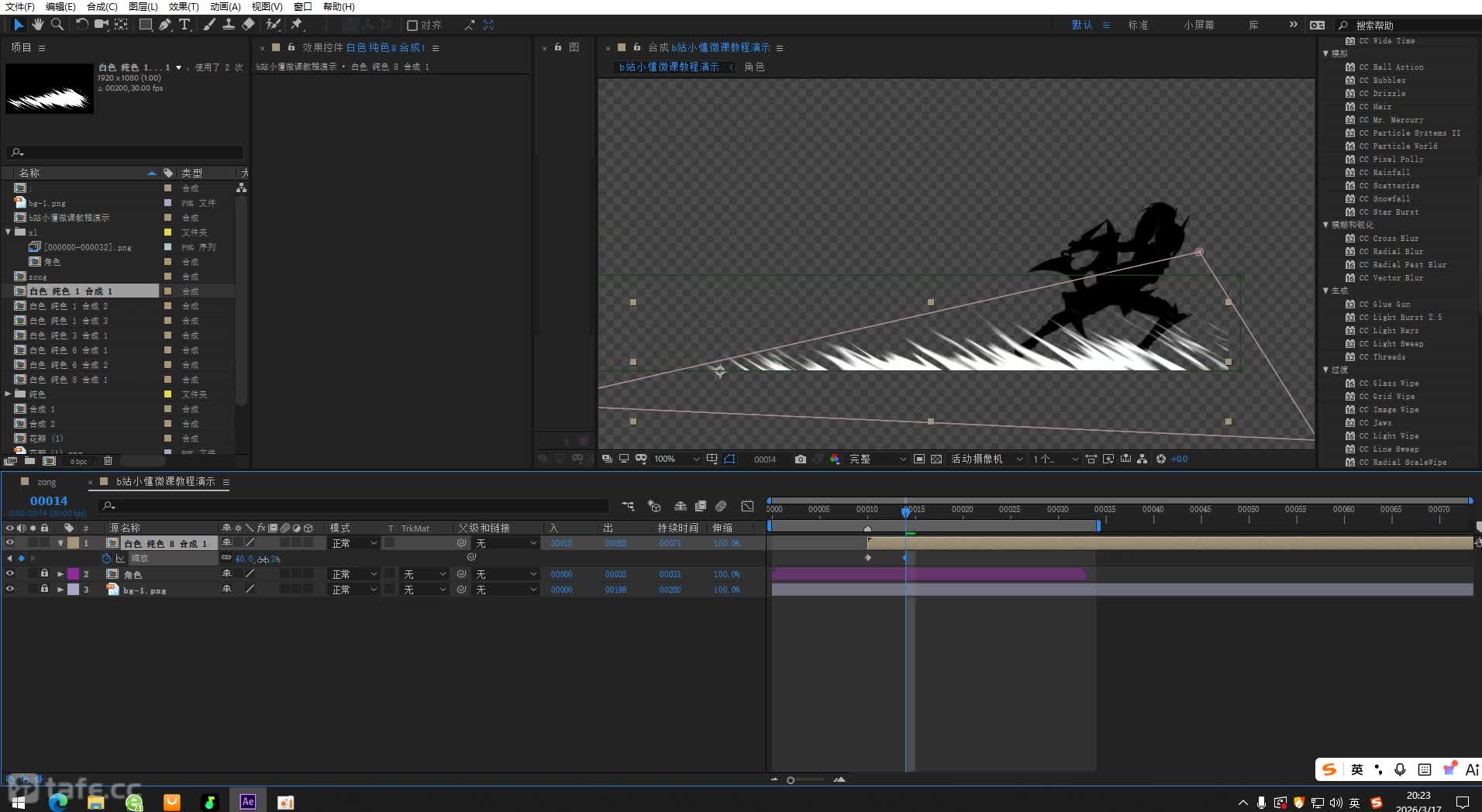
Task: Click the toggle mask and shape path visibility icon
Action: click(x=729, y=459)
